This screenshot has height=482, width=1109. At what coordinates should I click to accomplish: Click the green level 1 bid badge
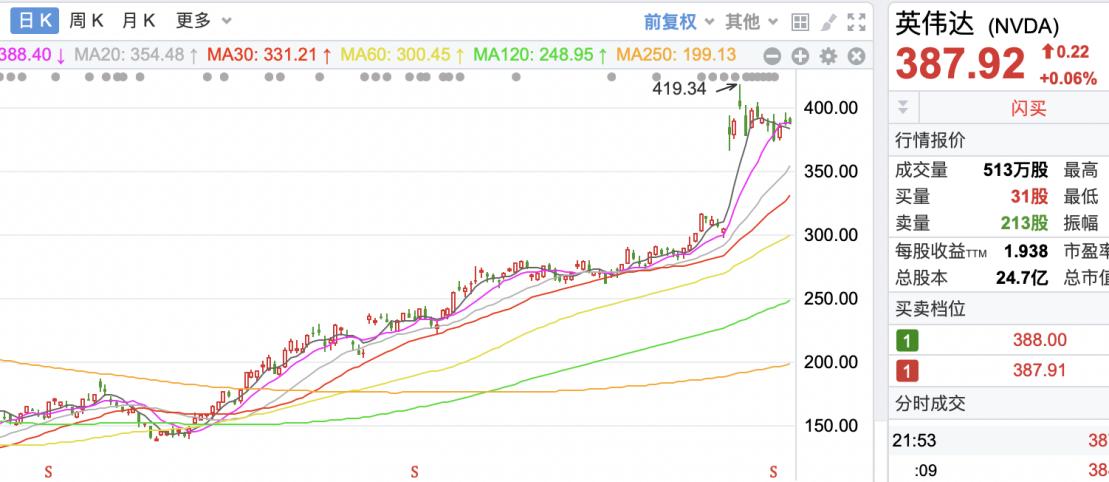click(x=907, y=341)
